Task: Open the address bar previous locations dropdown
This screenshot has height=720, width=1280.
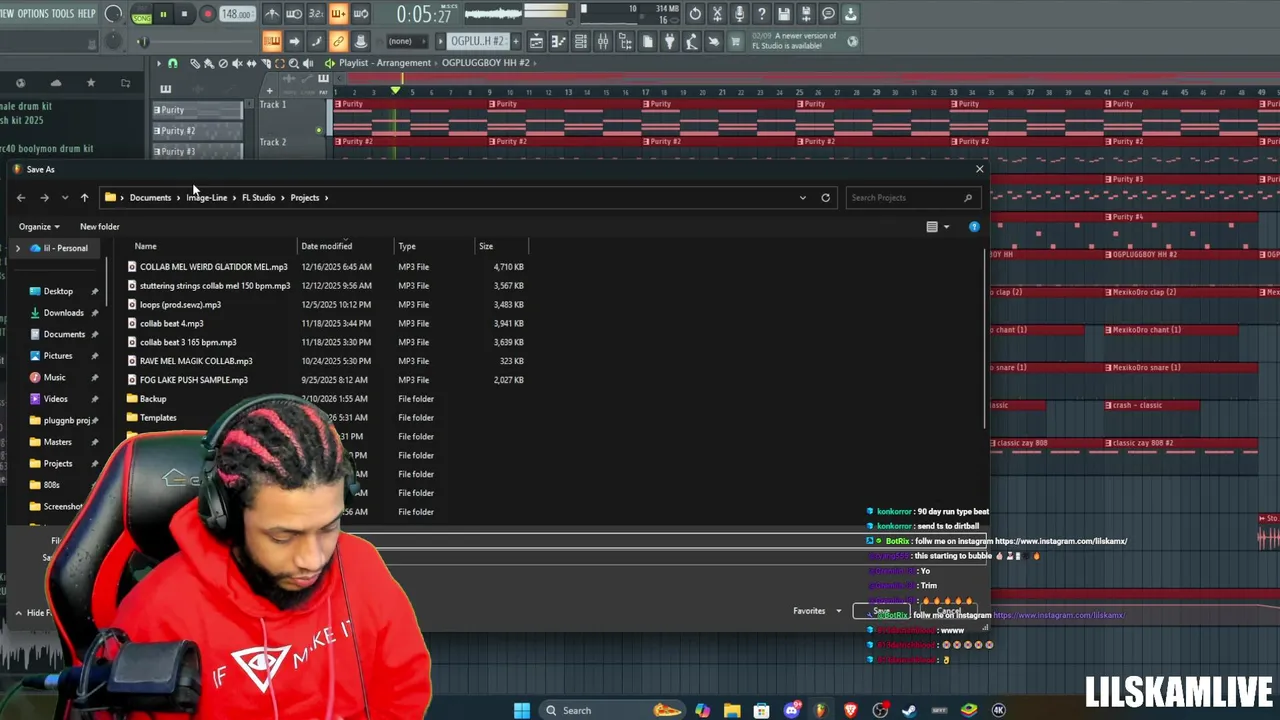Action: pyautogui.click(x=802, y=198)
